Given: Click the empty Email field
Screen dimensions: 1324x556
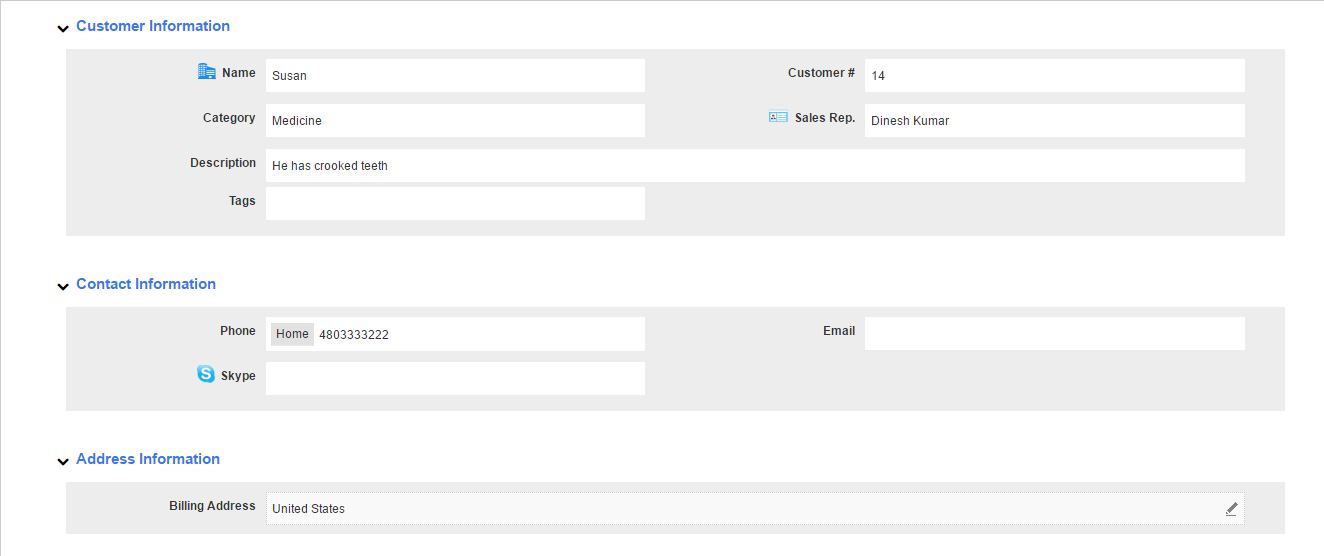Looking at the screenshot, I should tap(1054, 334).
